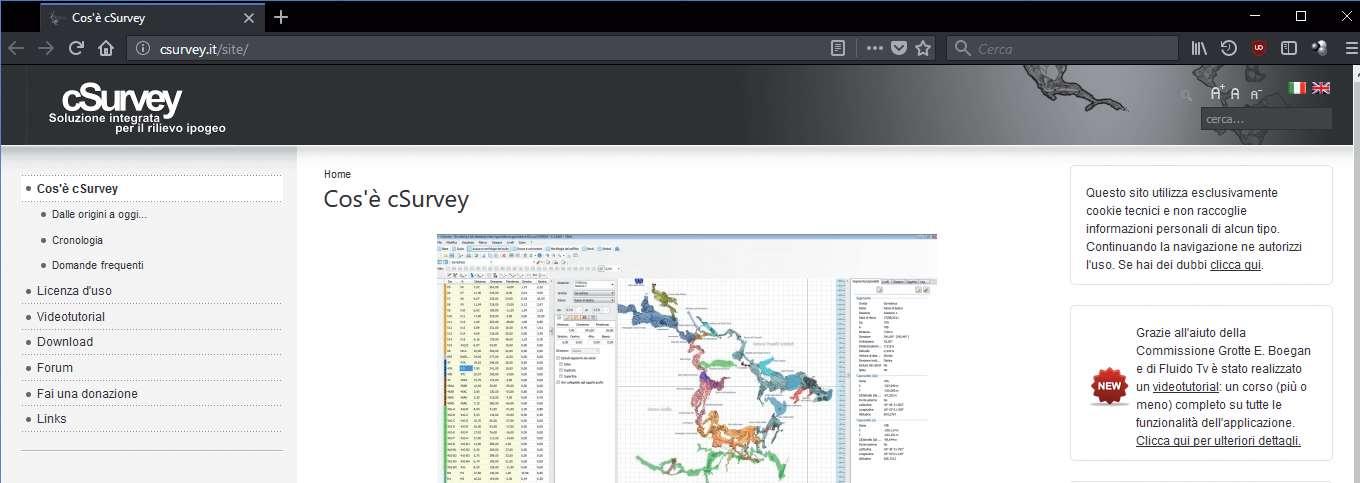Open the Library icon in toolbar

(x=1200, y=48)
